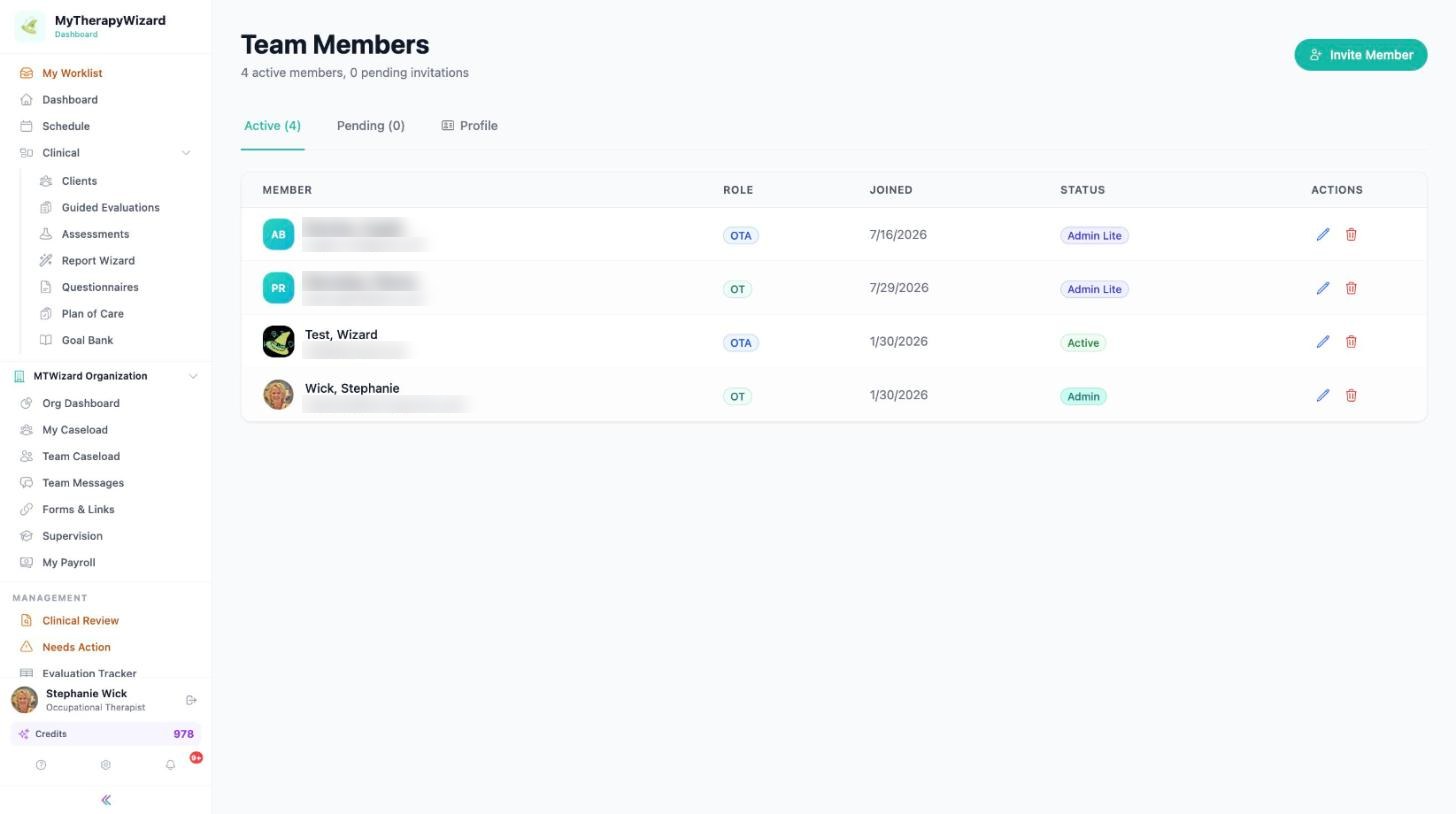Edit Test, Wizard member
1456x814 pixels.
click(x=1323, y=342)
